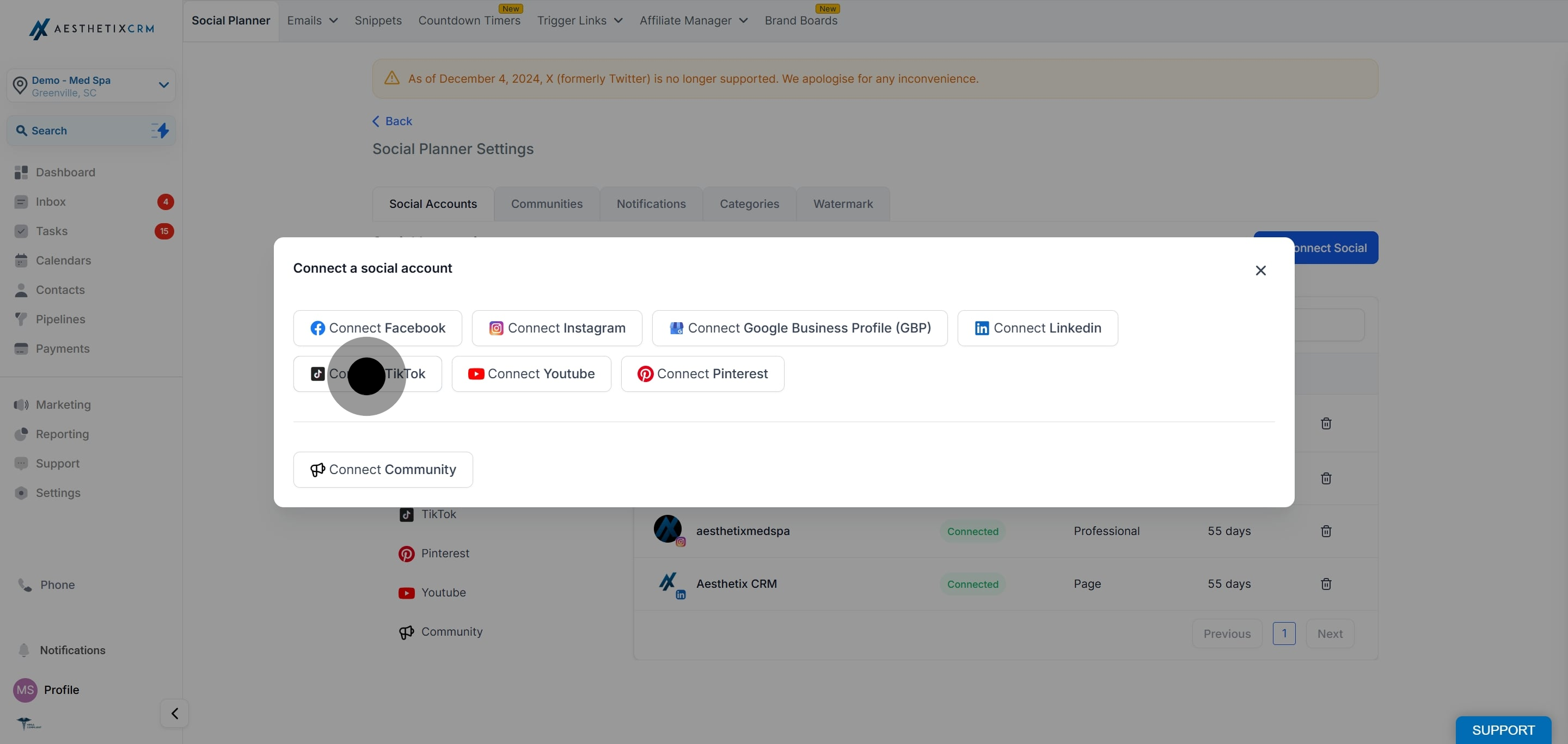Delete the aesthetixmedspa account via trash icon
The width and height of the screenshot is (1568, 744).
1326,531
